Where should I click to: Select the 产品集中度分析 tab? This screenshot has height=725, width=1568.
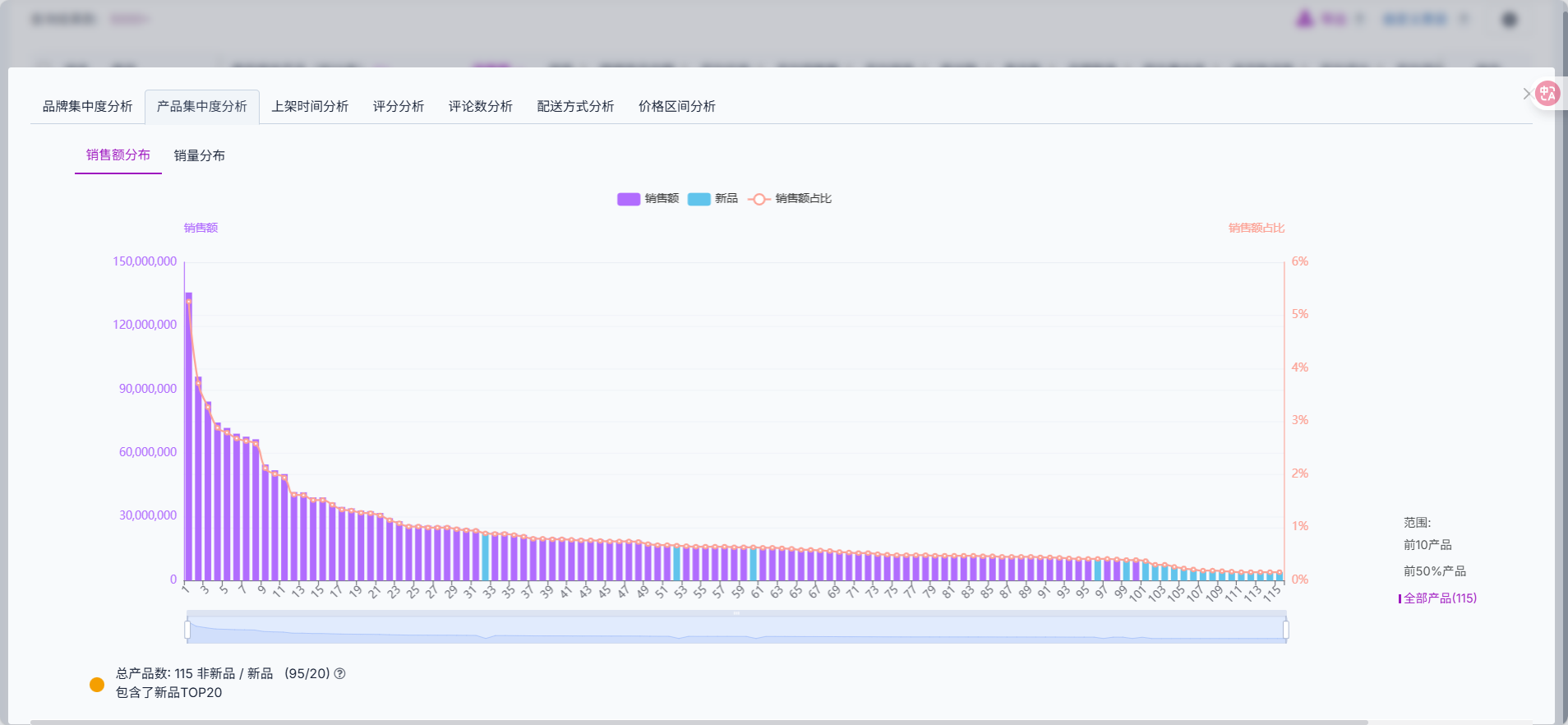(x=202, y=106)
